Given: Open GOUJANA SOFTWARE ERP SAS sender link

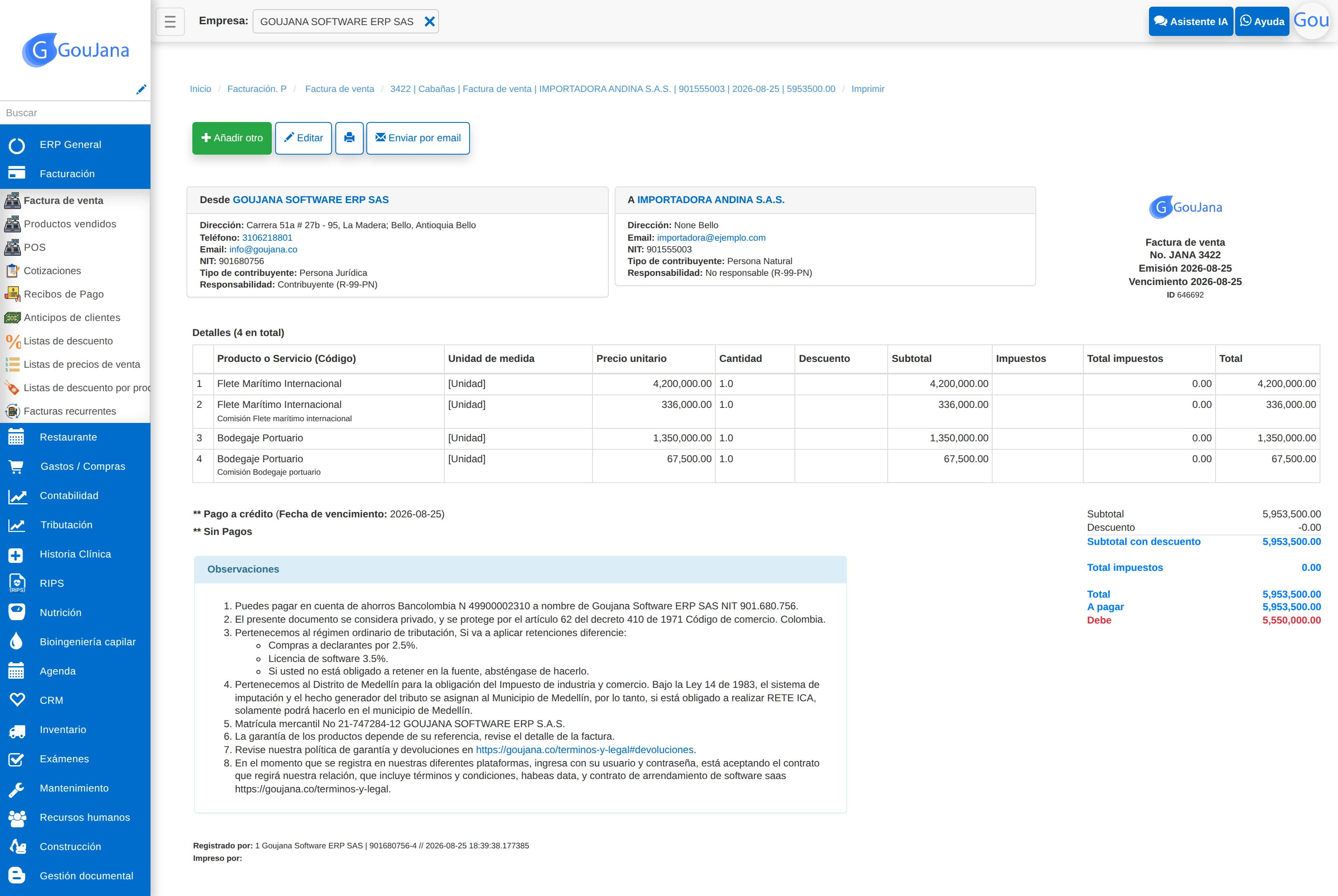Looking at the screenshot, I should [310, 200].
